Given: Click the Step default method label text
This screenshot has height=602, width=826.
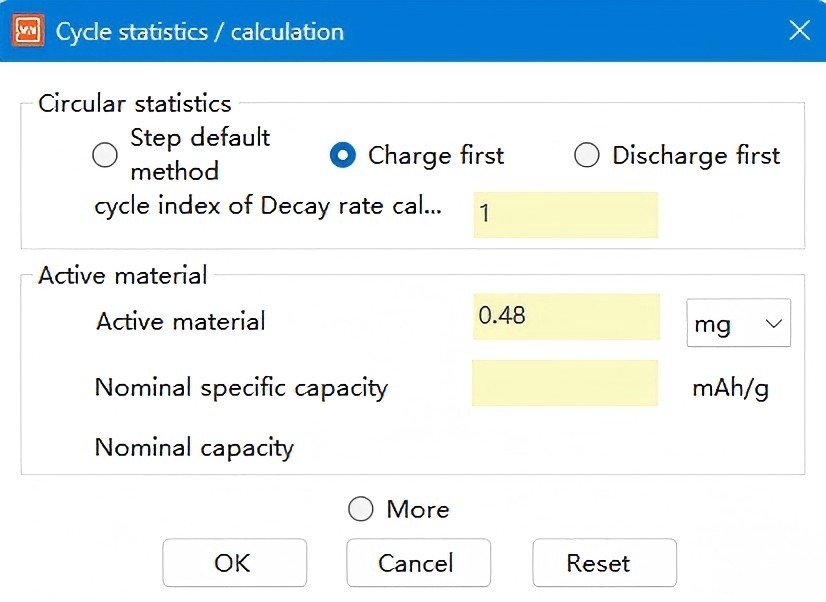Looking at the screenshot, I should coord(200,154).
